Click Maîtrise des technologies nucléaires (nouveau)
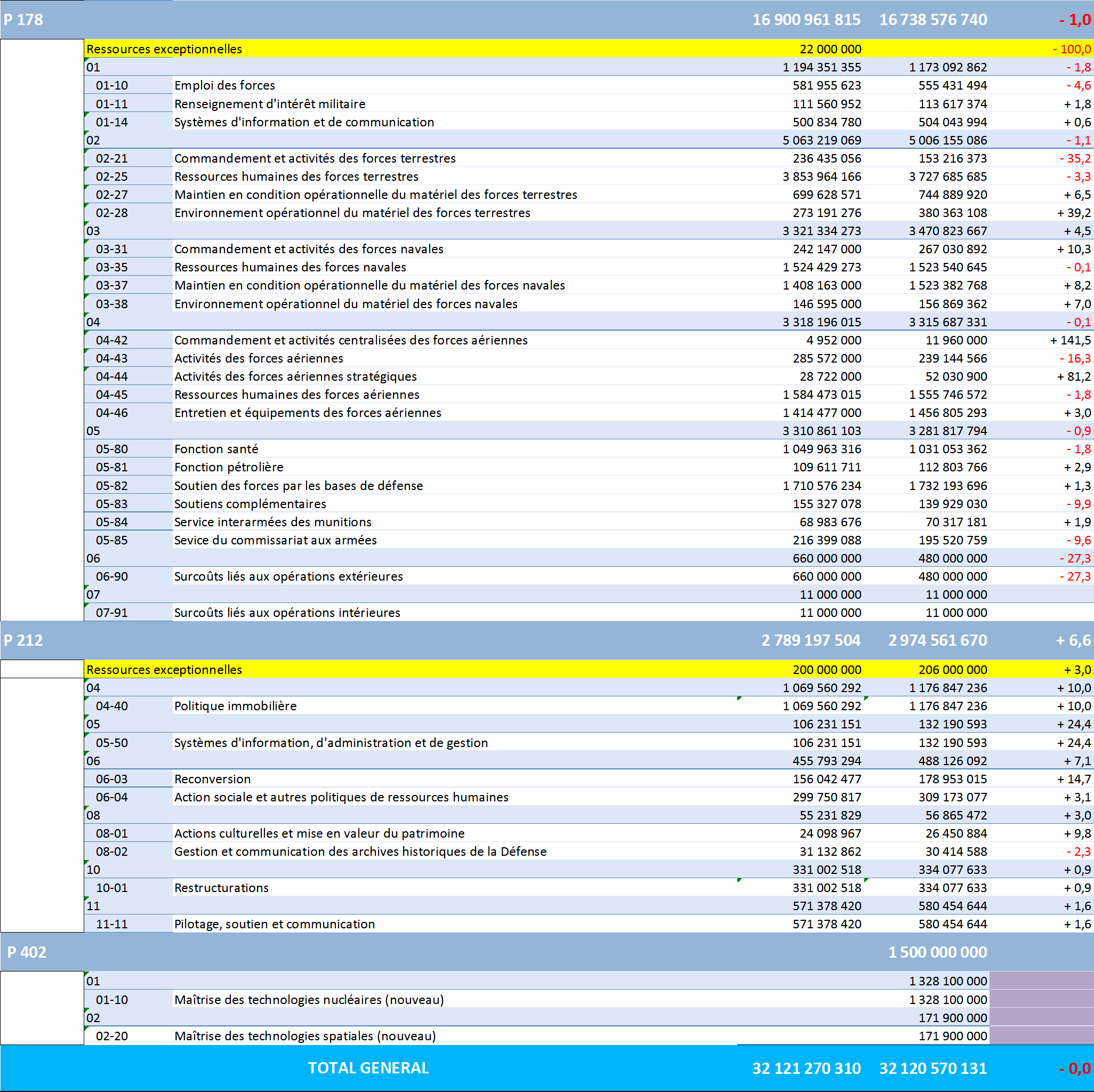 [x=309, y=1000]
